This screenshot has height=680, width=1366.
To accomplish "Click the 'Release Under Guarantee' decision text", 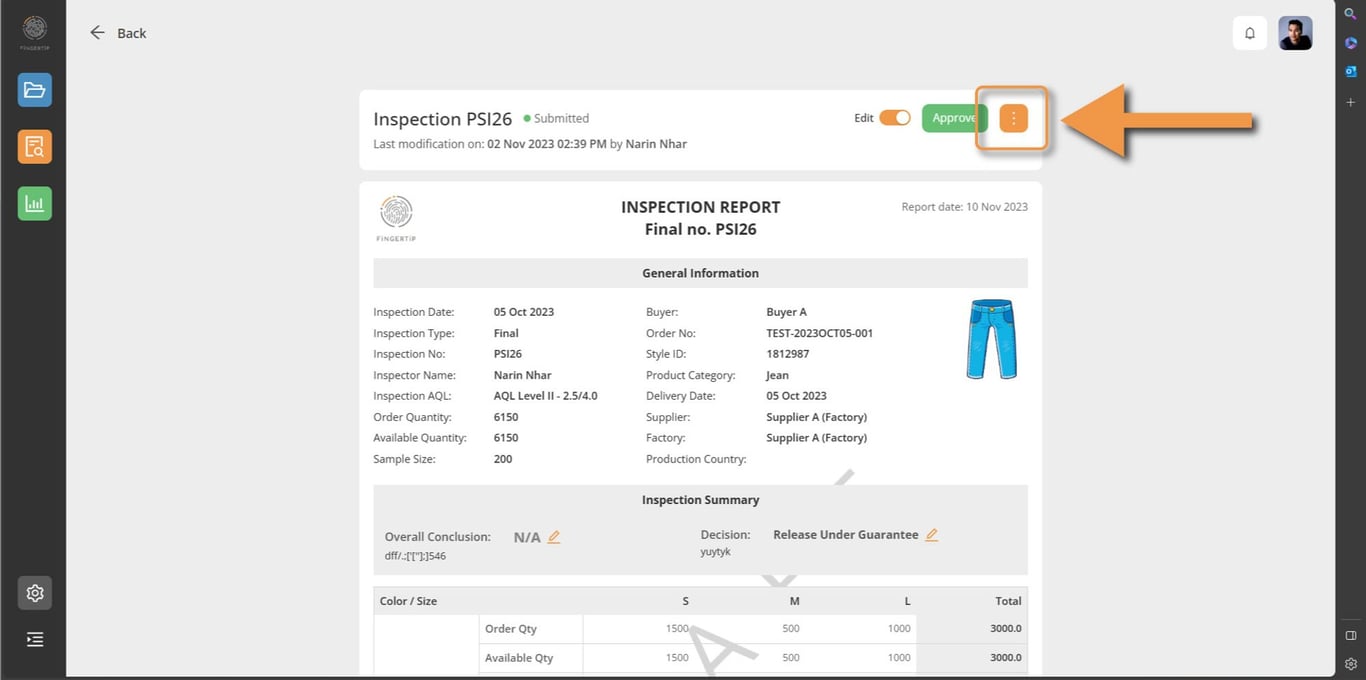I will coord(846,535).
